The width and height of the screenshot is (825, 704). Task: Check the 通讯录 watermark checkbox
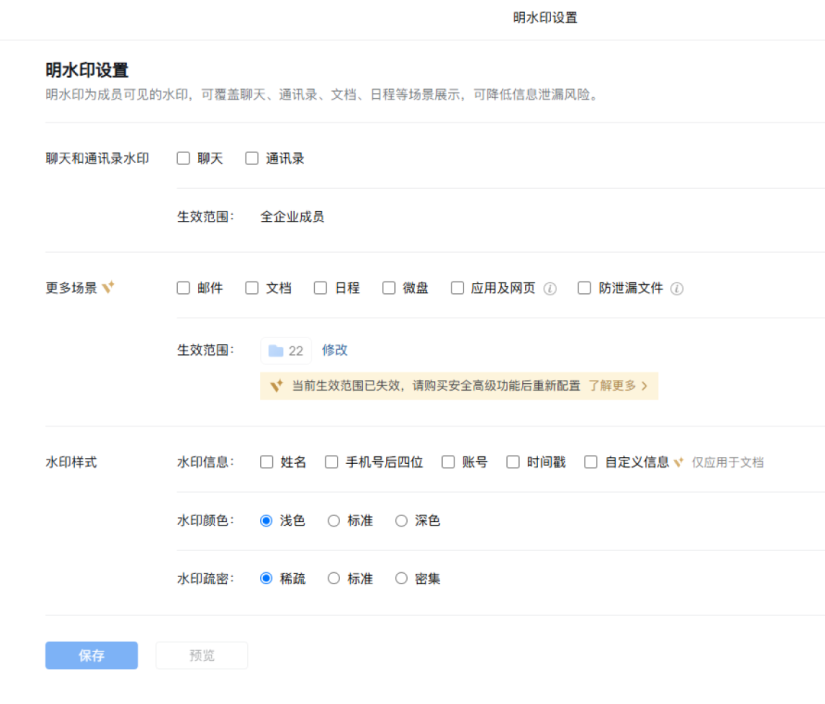pyautogui.click(x=252, y=158)
